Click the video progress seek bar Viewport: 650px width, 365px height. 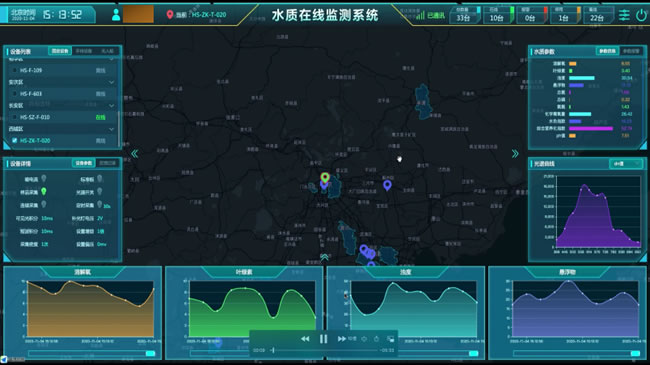click(325, 350)
